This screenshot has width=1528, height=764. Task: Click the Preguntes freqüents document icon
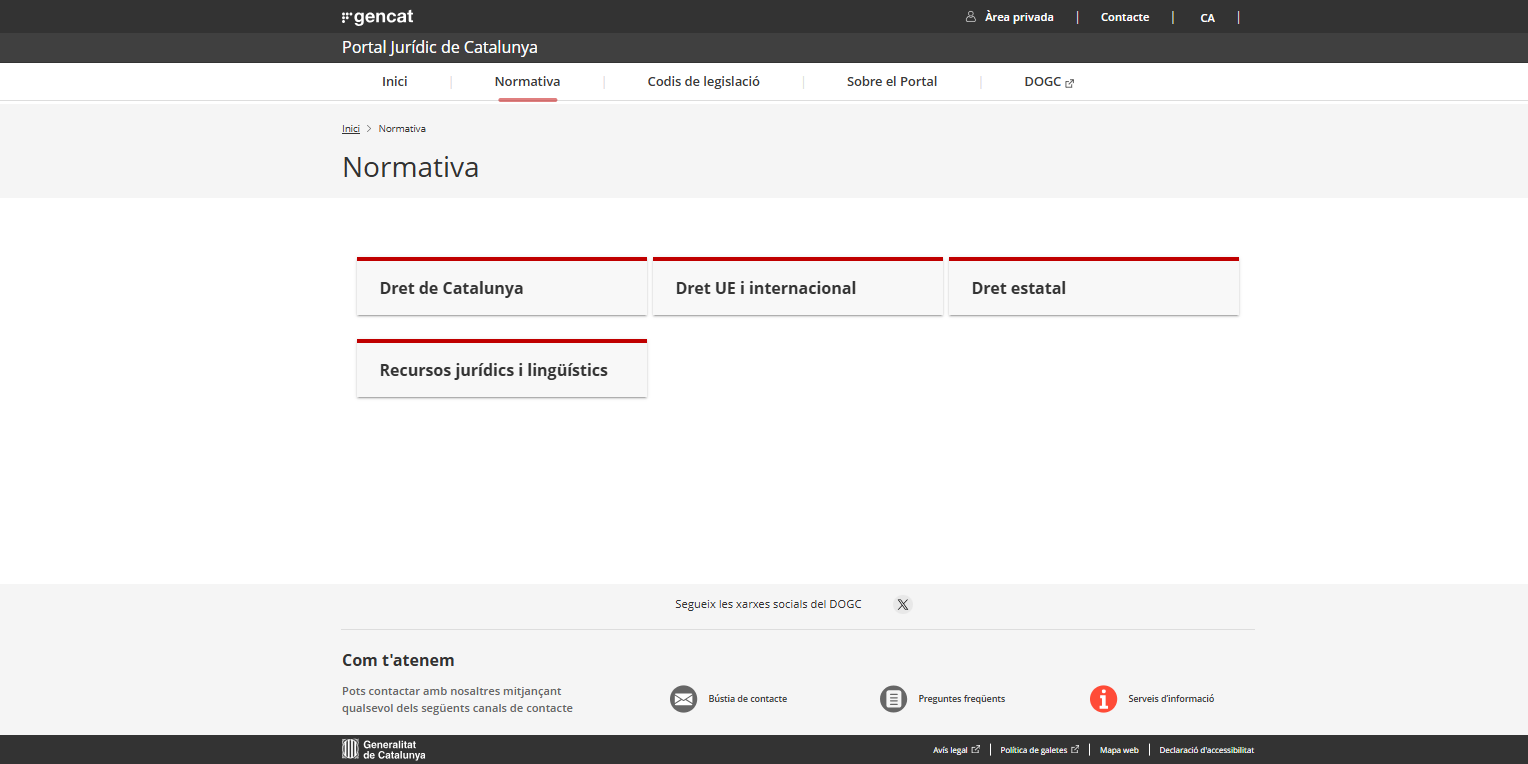(x=893, y=698)
